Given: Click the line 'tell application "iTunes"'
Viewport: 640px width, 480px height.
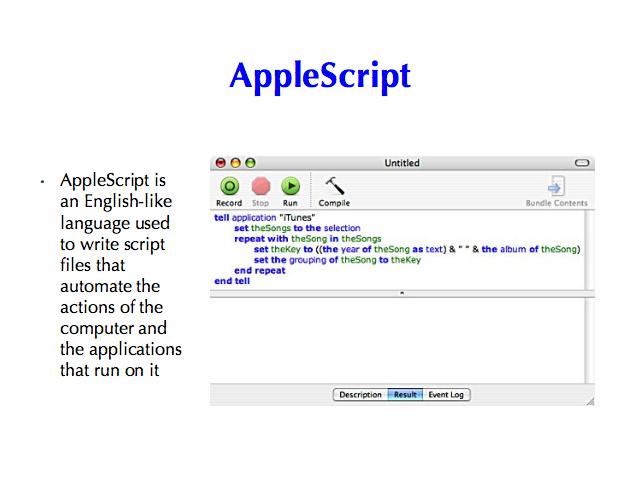Looking at the screenshot, I should coord(264,218).
